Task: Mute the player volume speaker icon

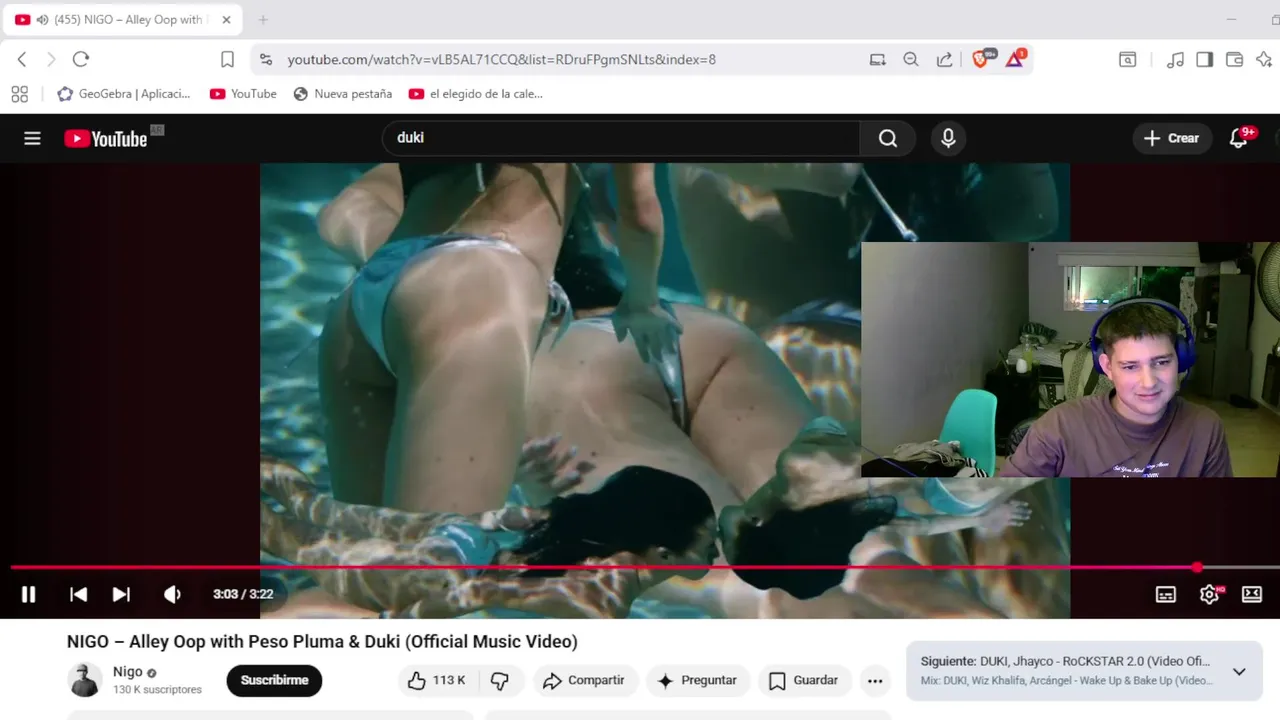Action: tap(172, 594)
